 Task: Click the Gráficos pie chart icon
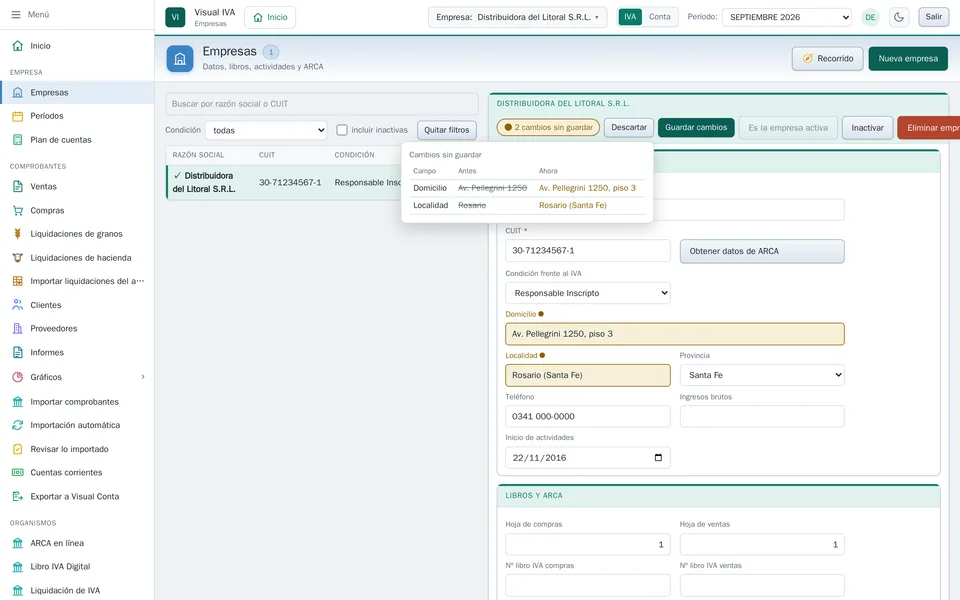tap(18, 377)
